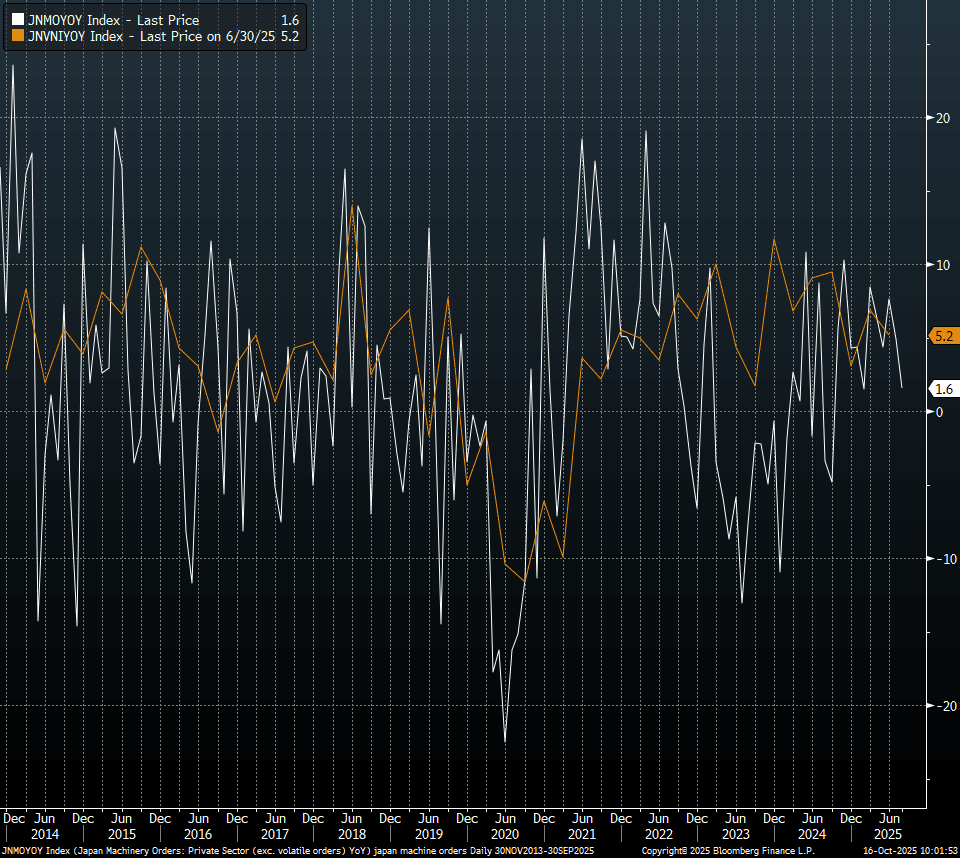This screenshot has width=960, height=858.
Task: Select the 2014 year label on the time axis
Action: pos(45,834)
